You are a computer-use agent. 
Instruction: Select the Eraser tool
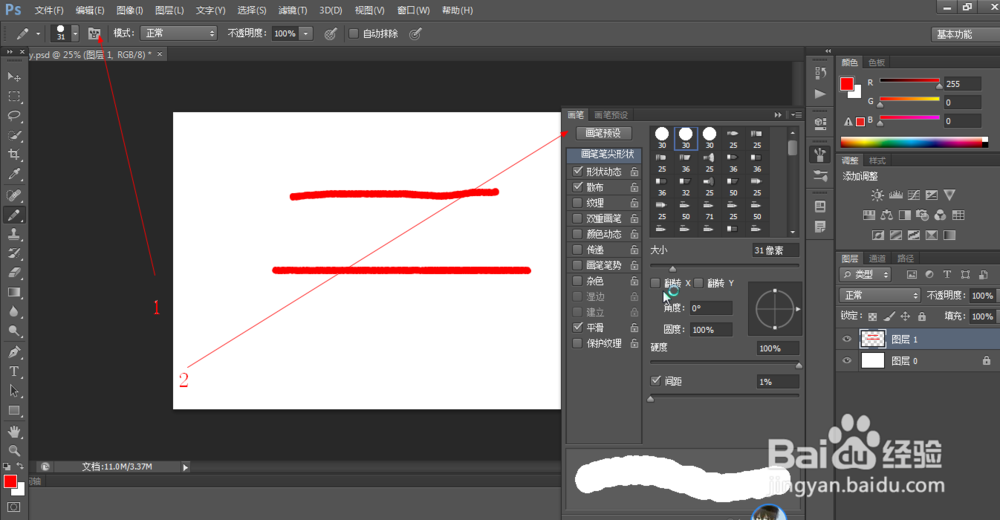pyautogui.click(x=14, y=273)
